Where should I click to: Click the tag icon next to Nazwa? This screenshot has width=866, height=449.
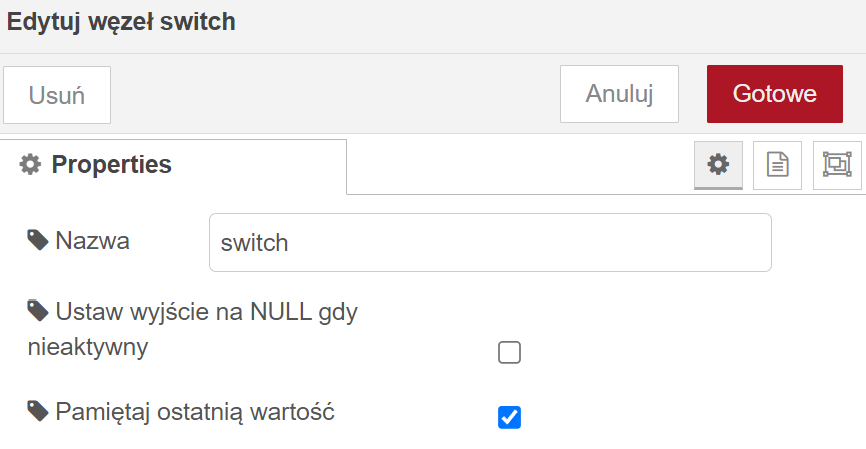click(x=38, y=240)
